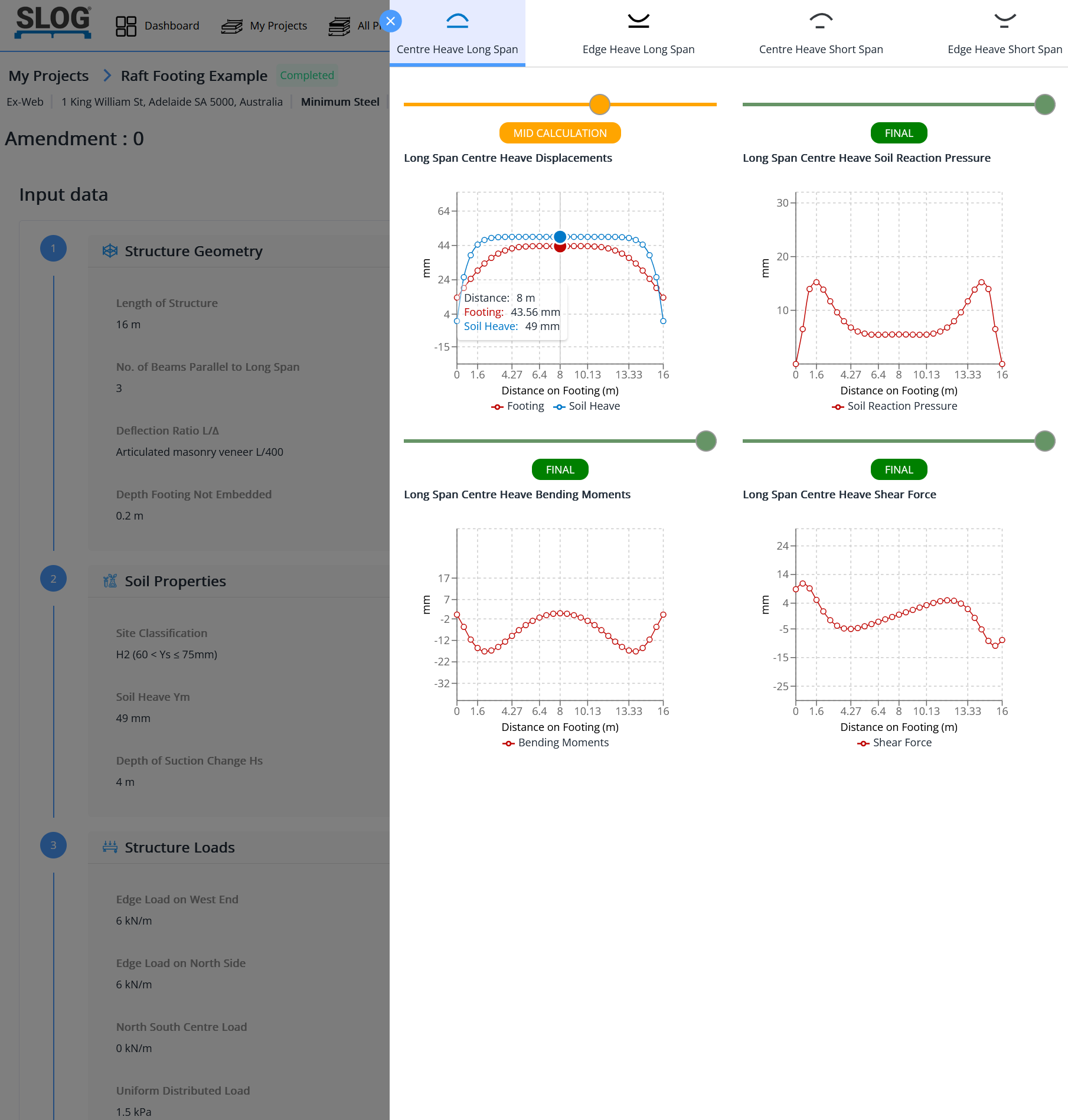Viewport: 1068px width, 1120px height.
Task: Click the MID CALCULATION badge
Action: click(x=560, y=133)
